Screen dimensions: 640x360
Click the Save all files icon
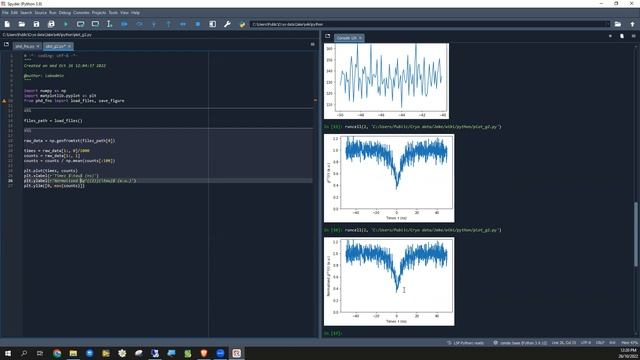pos(51,24)
